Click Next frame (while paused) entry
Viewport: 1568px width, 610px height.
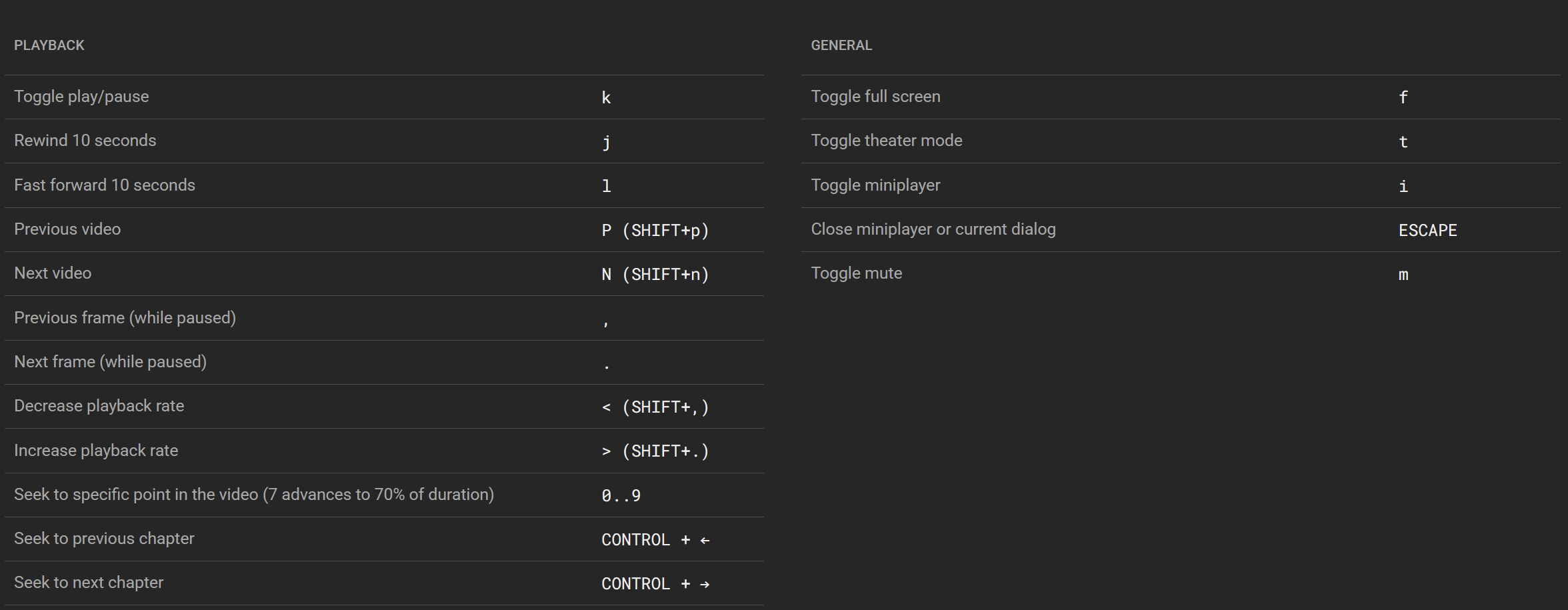(384, 363)
